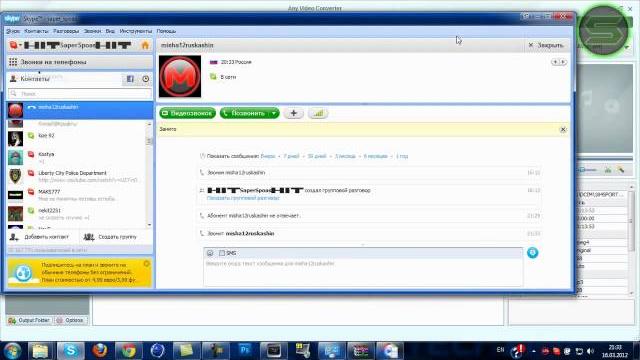This screenshot has height=360, width=640.
Task: Select the contact MAKS777
Action: (76, 195)
